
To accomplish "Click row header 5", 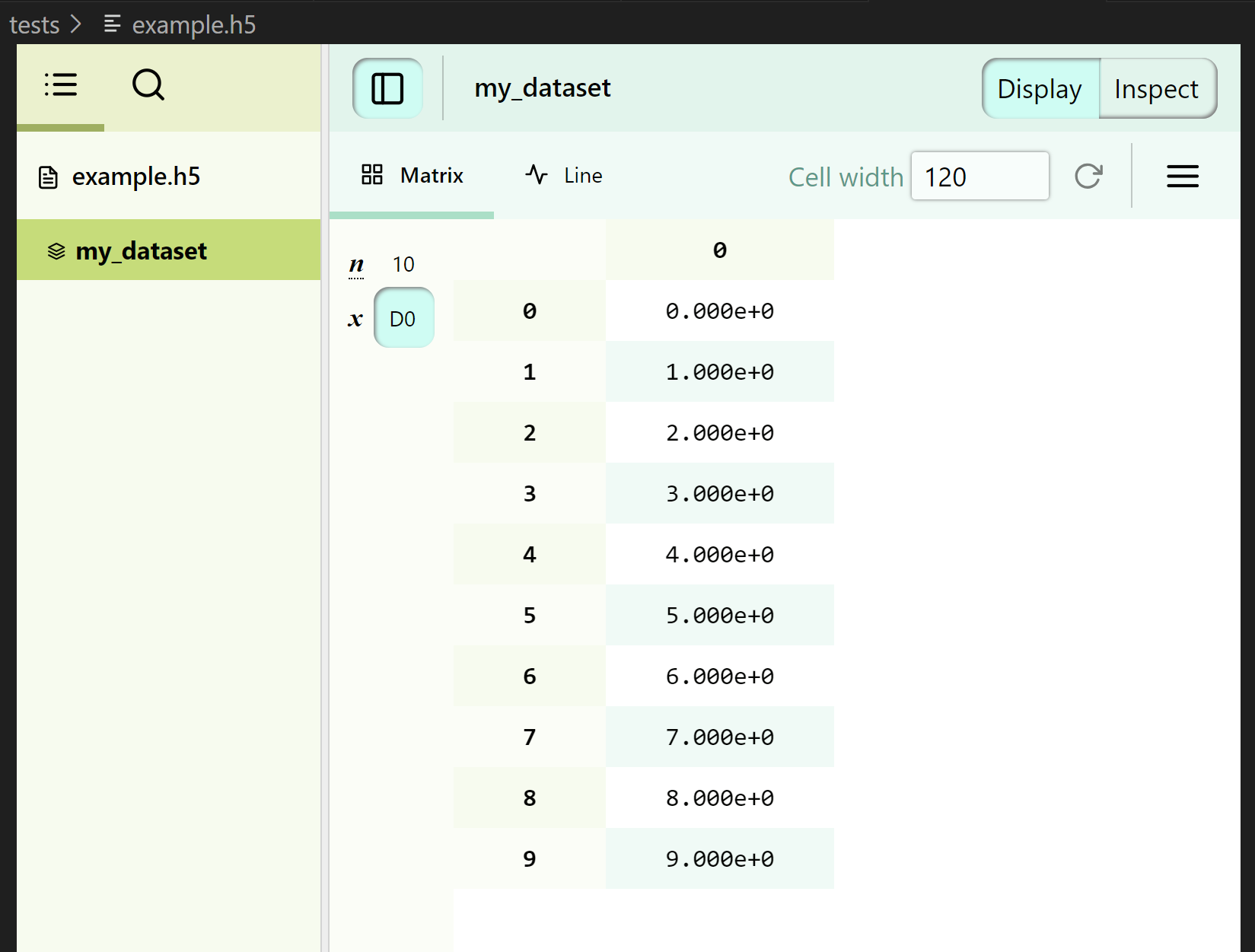I will point(530,615).
